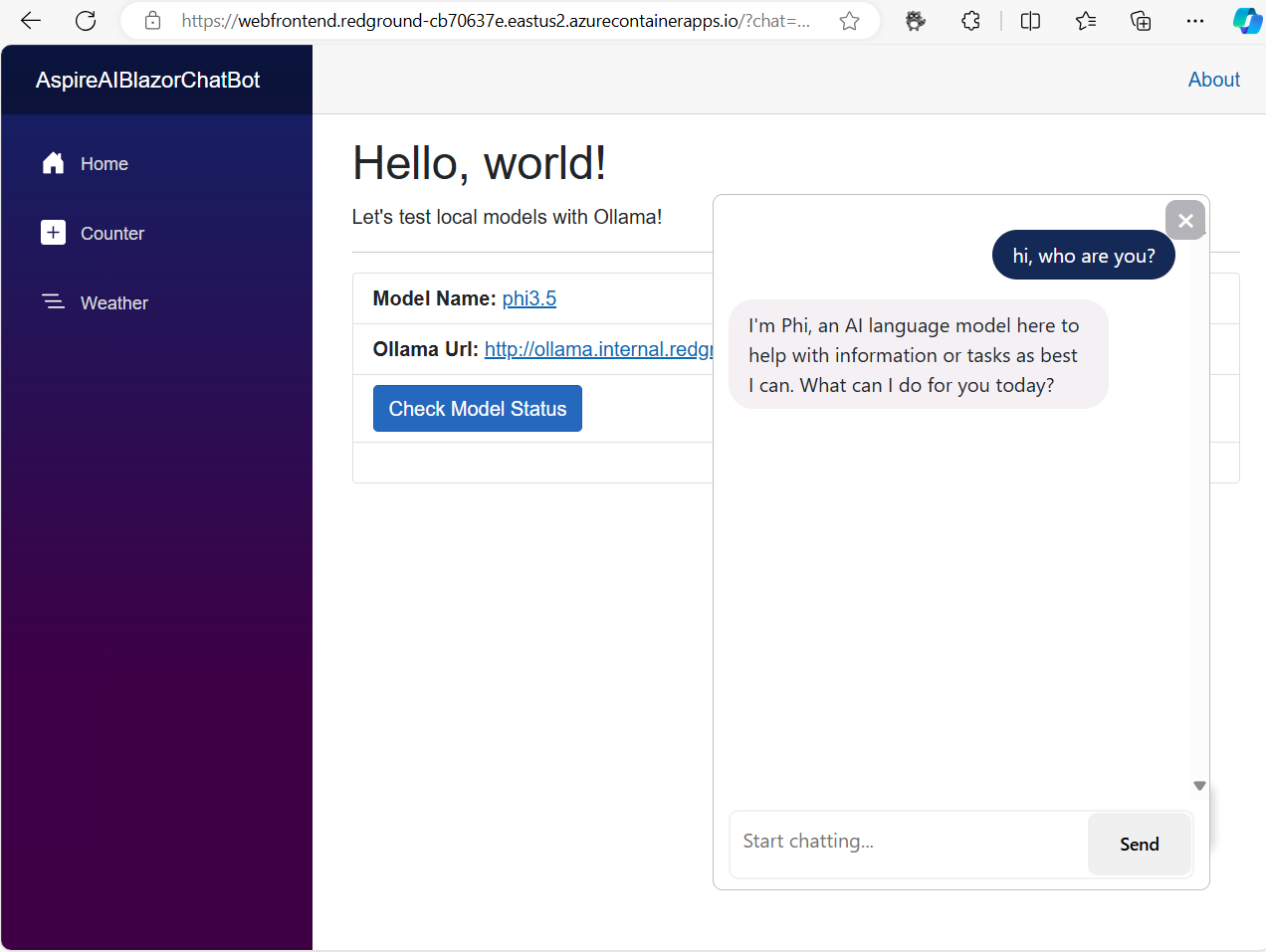Open the Favorites list icon
The image size is (1266, 952).
click(1086, 20)
